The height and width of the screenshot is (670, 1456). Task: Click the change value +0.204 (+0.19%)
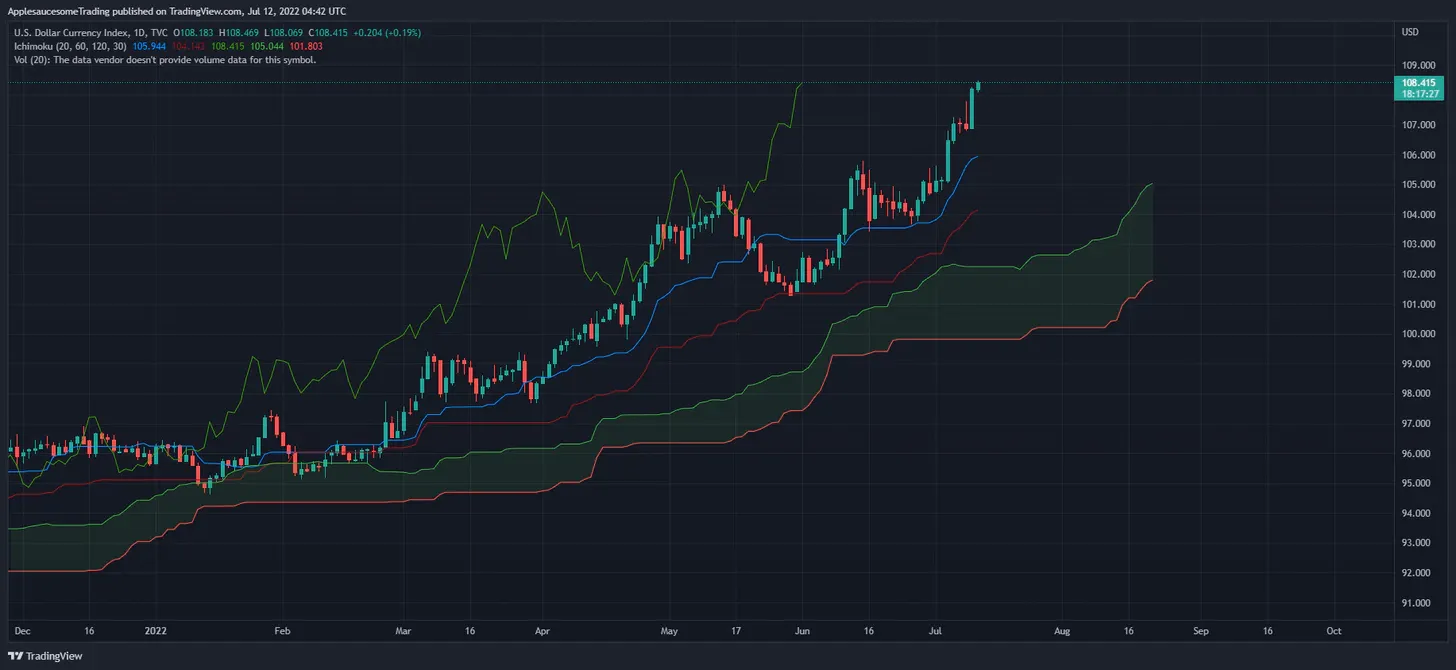point(385,33)
